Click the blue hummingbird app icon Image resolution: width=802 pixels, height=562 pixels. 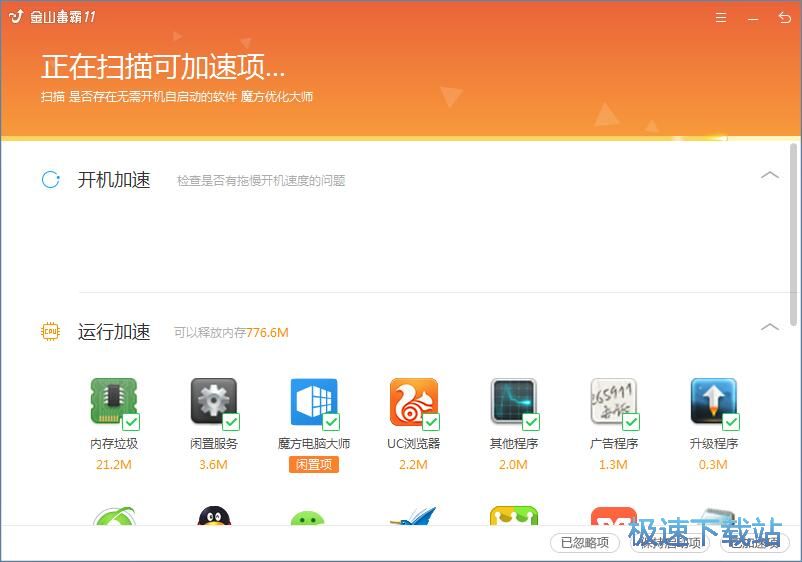click(413, 515)
